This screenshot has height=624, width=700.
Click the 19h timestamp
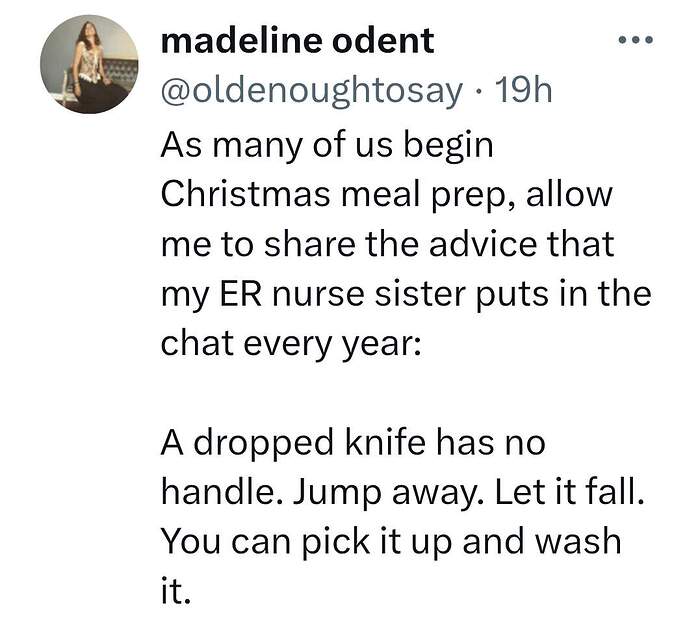(x=524, y=91)
